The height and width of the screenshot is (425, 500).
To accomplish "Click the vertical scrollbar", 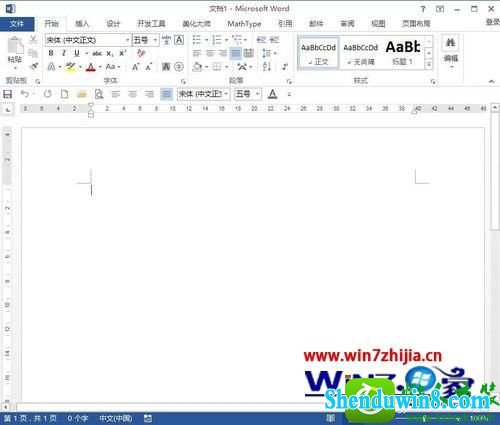I will click(495, 171).
